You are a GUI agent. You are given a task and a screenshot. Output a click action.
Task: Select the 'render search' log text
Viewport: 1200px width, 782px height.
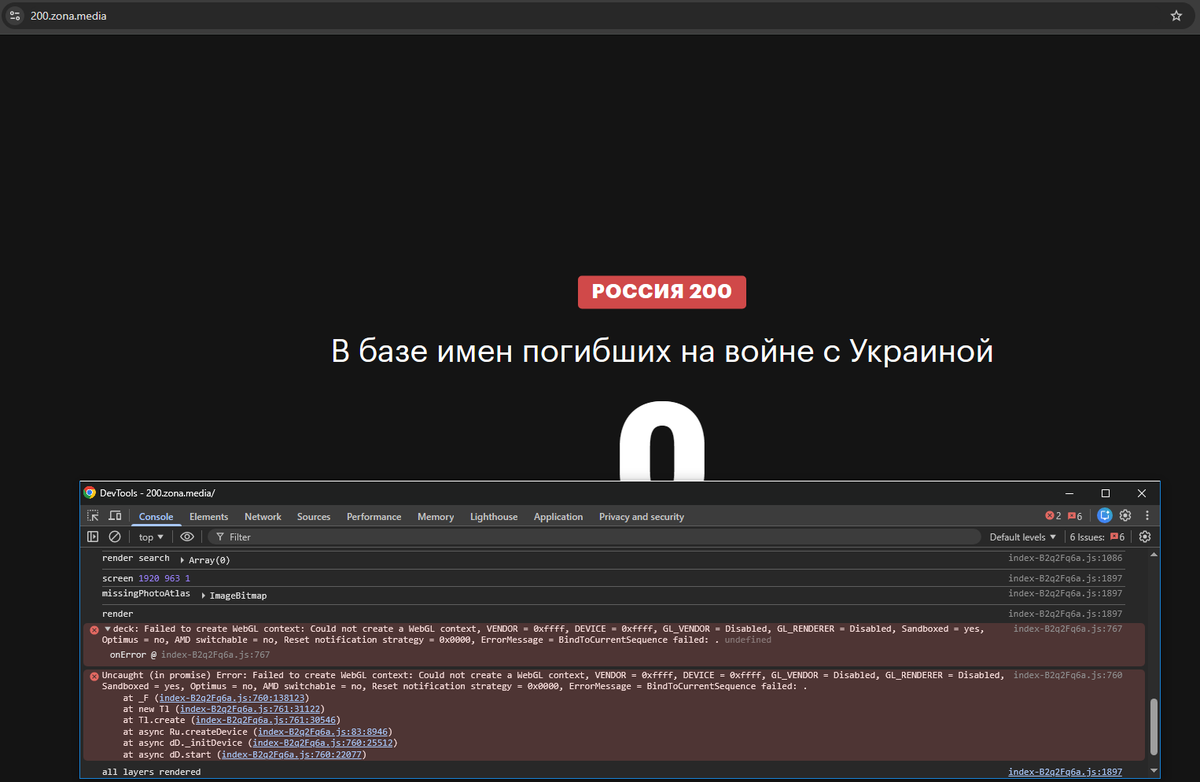136,558
